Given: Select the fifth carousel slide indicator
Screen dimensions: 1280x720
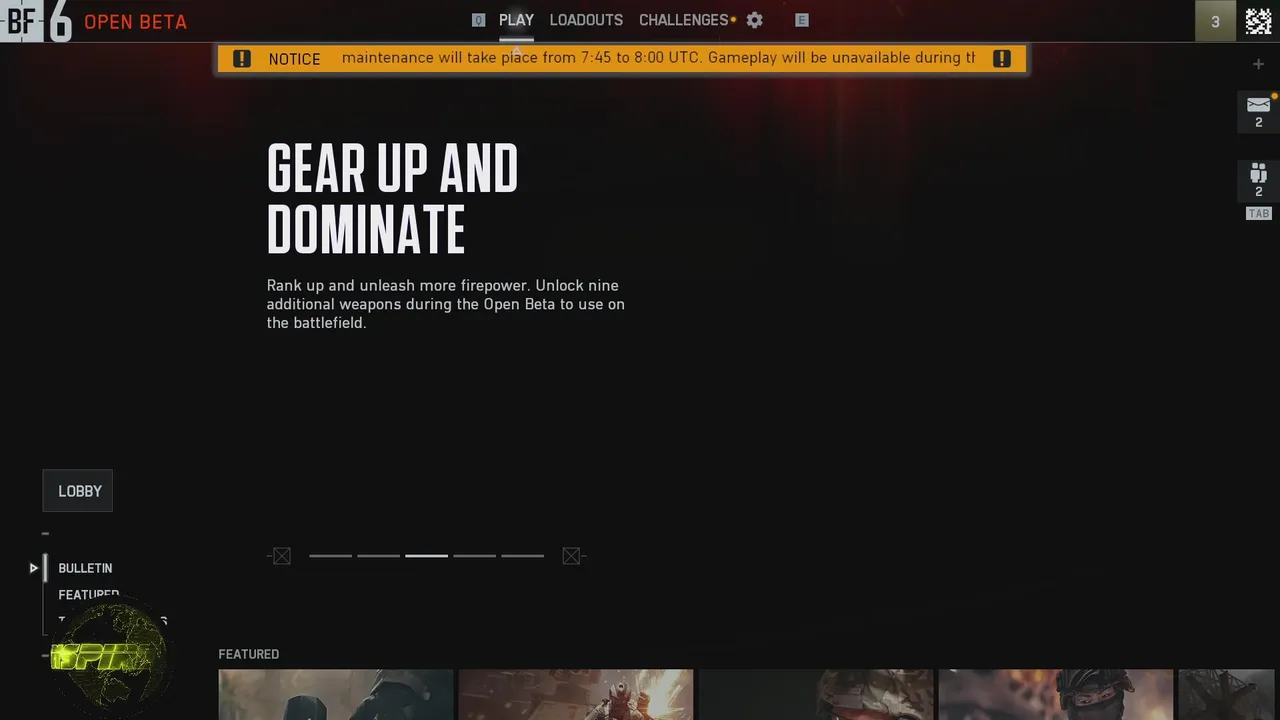Looking at the screenshot, I should click(x=522, y=556).
